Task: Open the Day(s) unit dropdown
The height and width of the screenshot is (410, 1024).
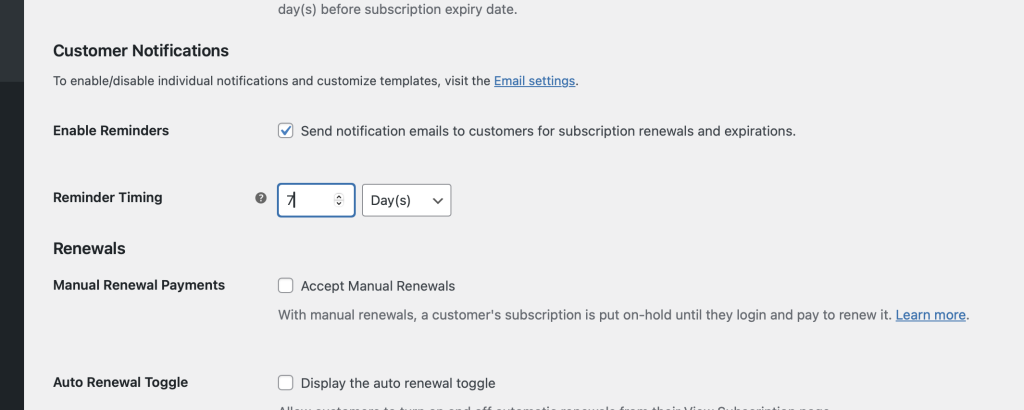Action: pos(406,200)
